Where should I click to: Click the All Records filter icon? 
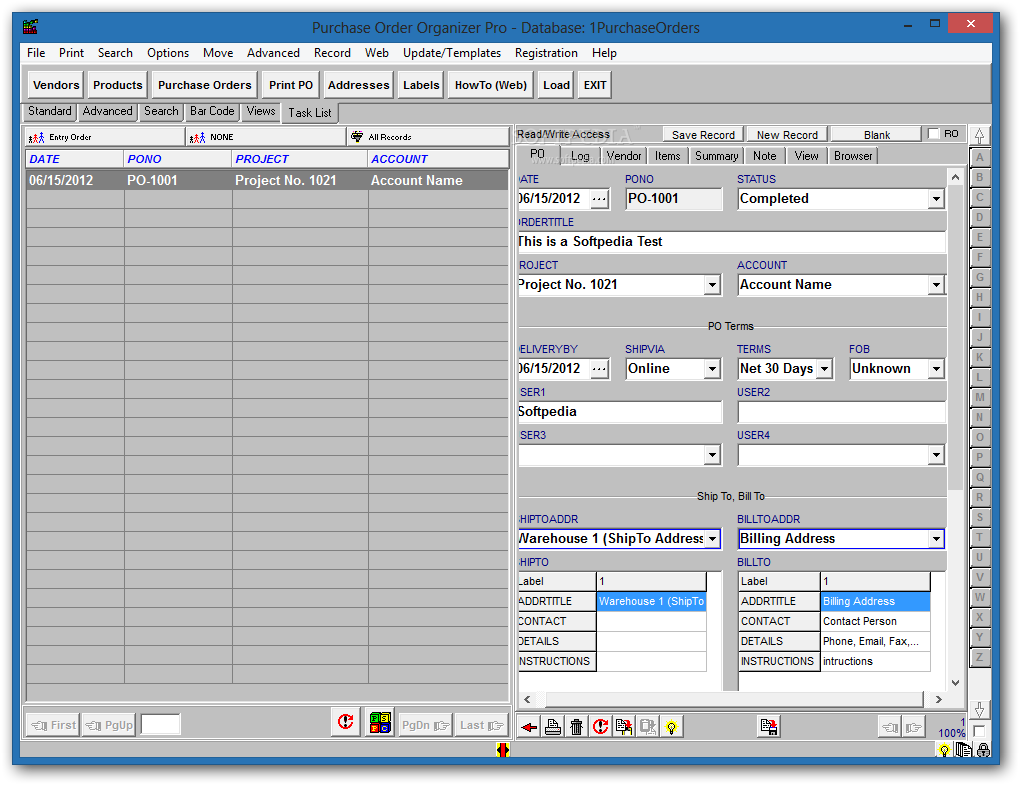(x=357, y=137)
